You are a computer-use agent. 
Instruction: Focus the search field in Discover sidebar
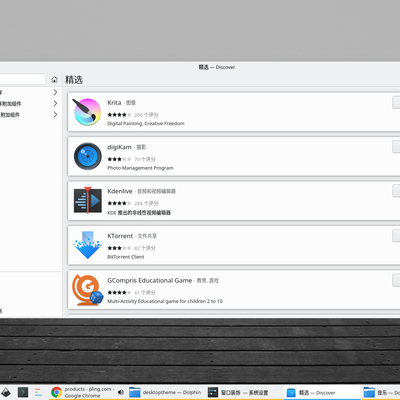pyautogui.click(x=22, y=79)
